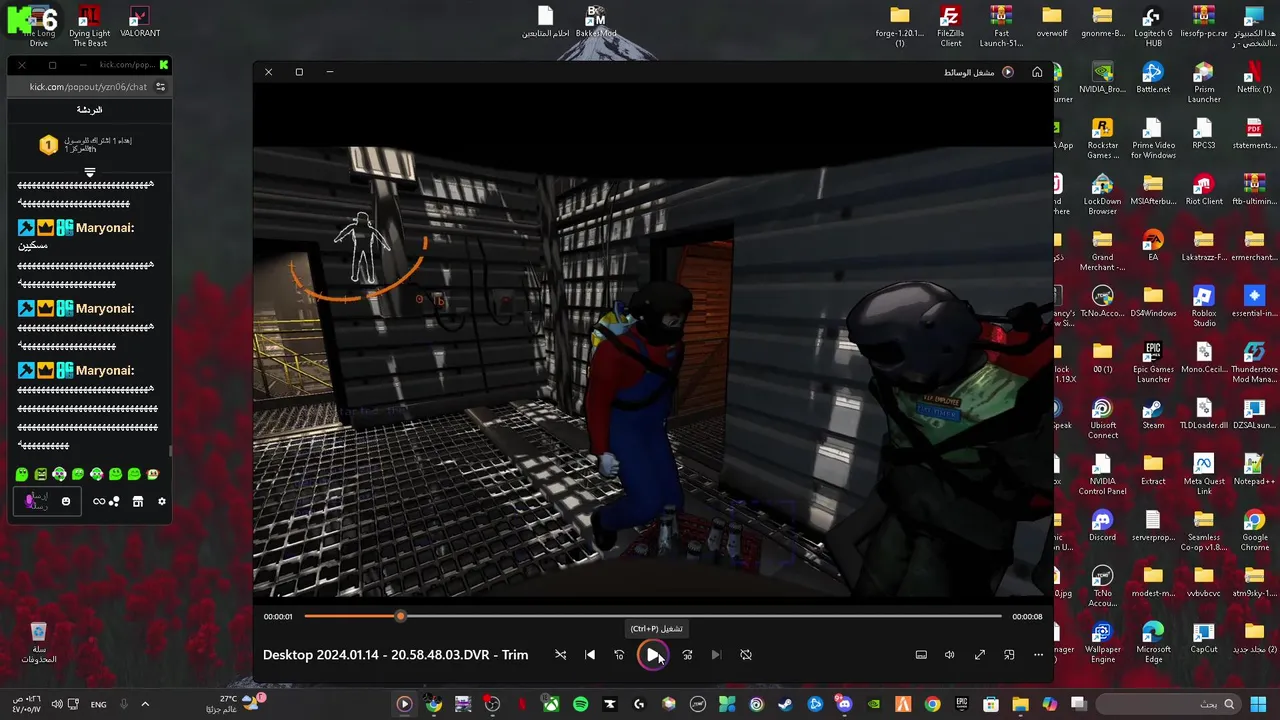The width and height of the screenshot is (1280, 720).
Task: Rewind 10 seconds in the video
Action: point(619,655)
